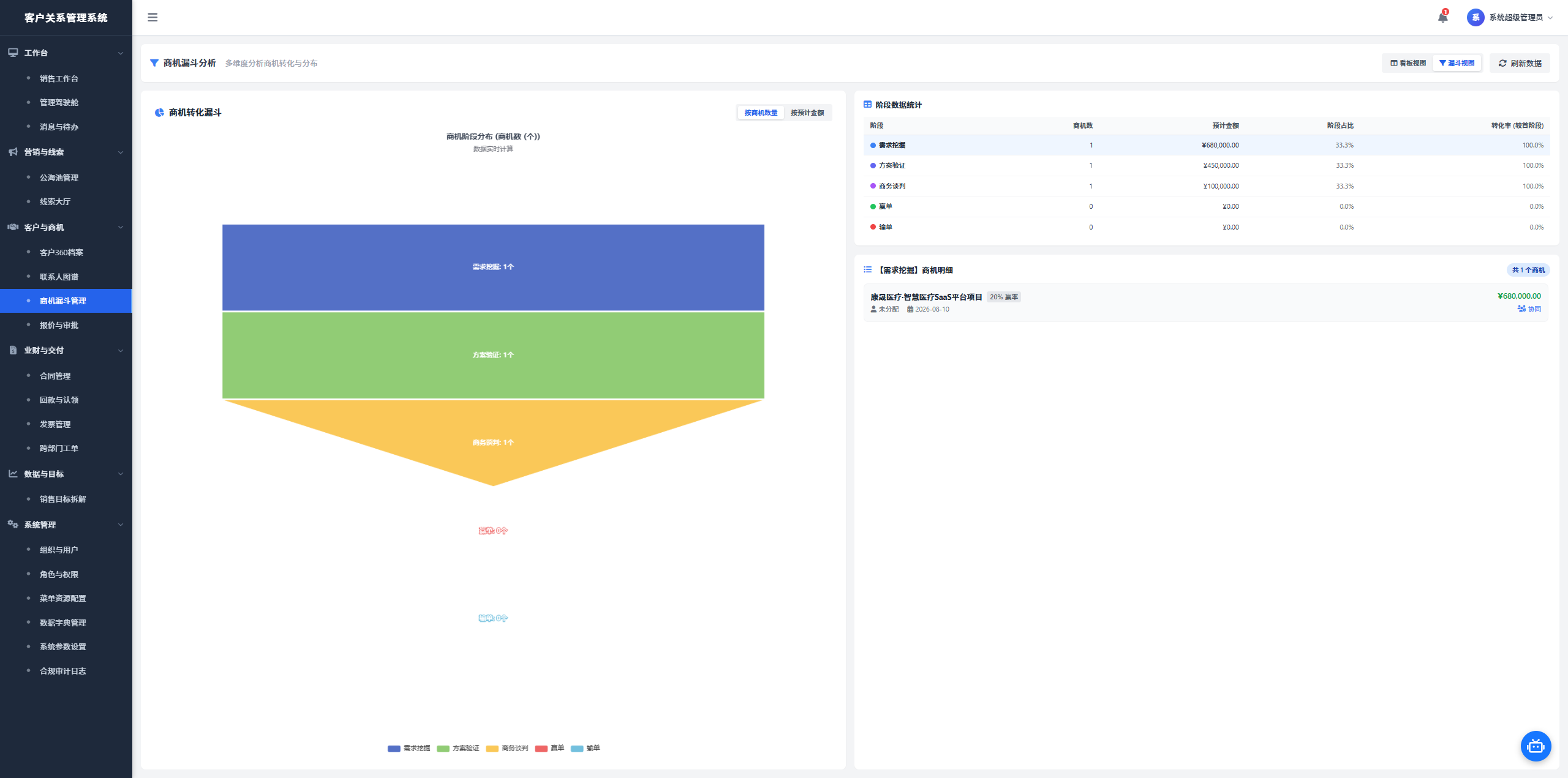Click the 协同 collaboration icon
Viewport: 1568px width, 778px height.
pyautogui.click(x=1521, y=309)
